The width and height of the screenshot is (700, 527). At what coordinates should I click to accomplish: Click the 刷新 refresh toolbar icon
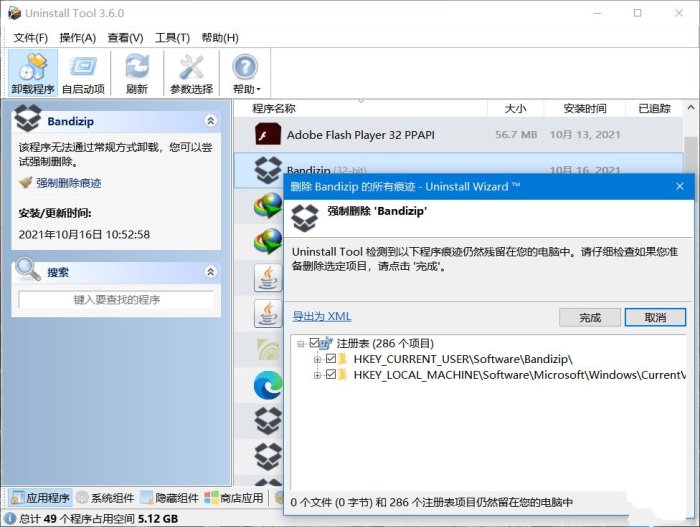(137, 73)
